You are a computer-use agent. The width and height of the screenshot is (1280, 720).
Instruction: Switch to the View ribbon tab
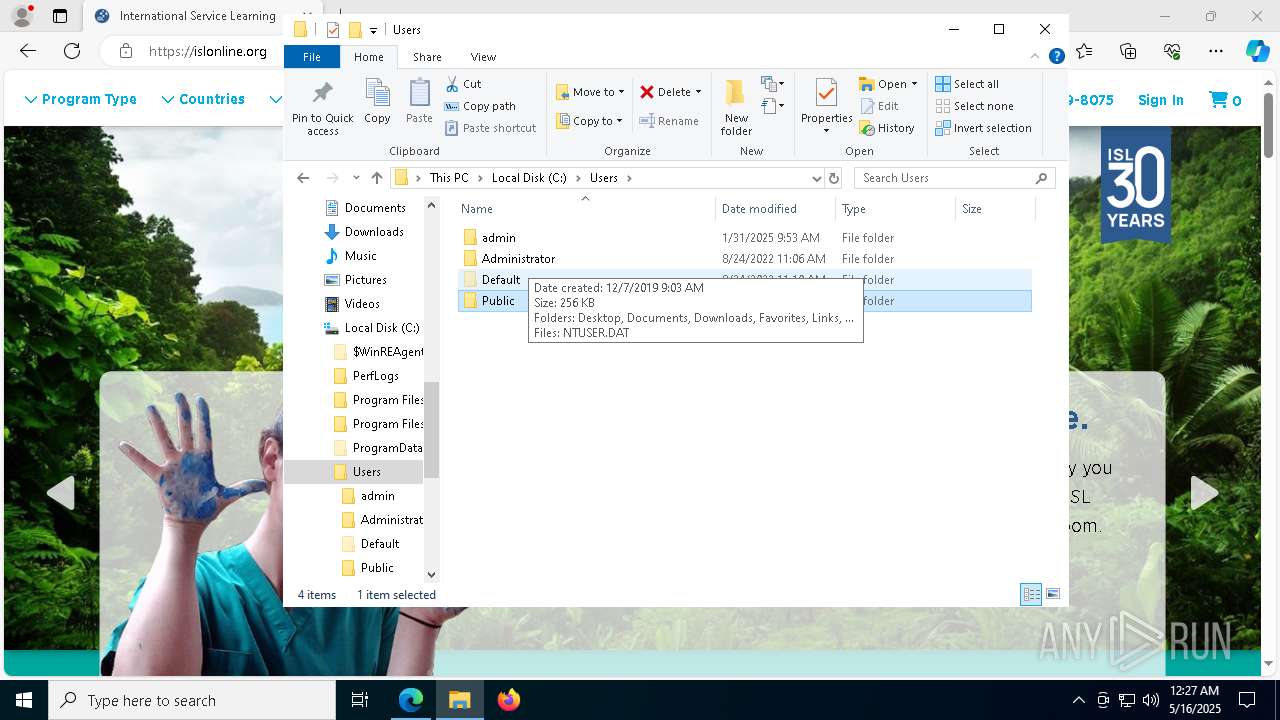(x=483, y=57)
